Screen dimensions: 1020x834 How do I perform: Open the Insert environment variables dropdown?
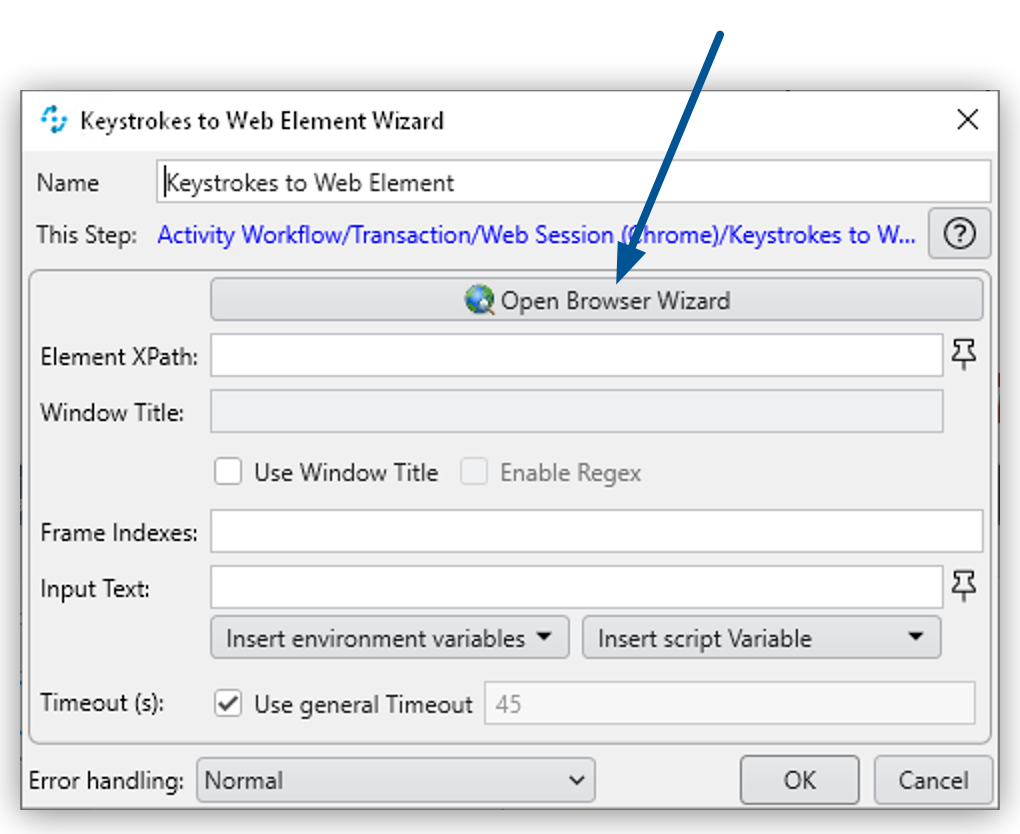click(x=389, y=637)
